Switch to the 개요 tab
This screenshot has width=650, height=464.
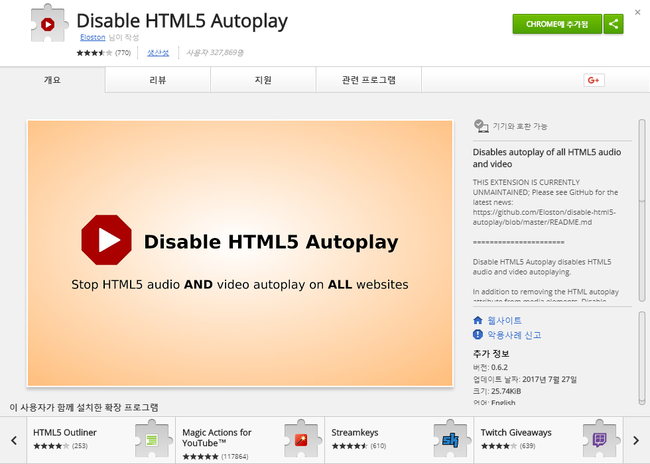53,80
